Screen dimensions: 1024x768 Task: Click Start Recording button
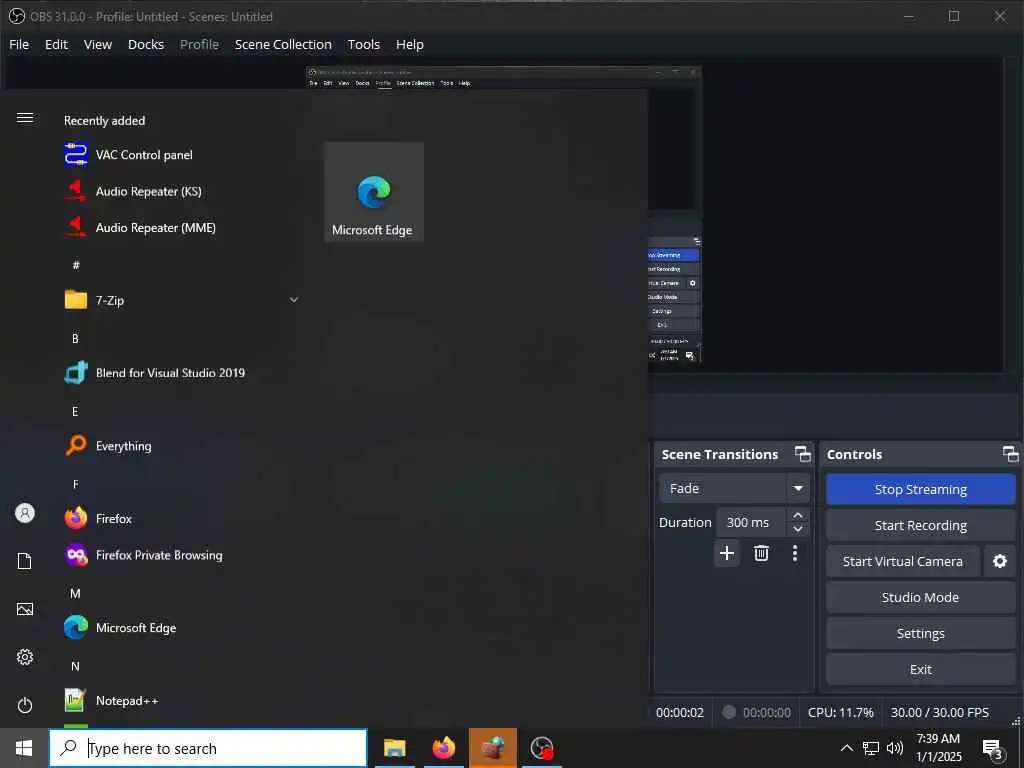(x=921, y=525)
